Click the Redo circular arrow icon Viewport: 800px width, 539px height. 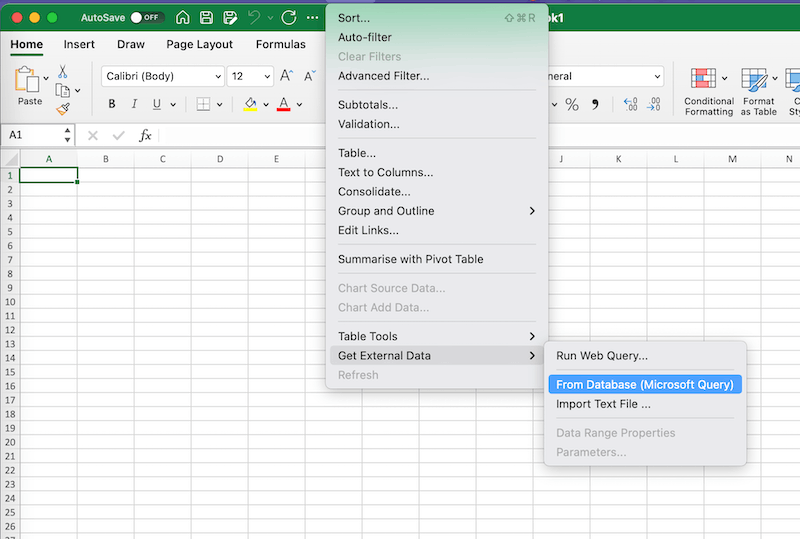[x=289, y=18]
